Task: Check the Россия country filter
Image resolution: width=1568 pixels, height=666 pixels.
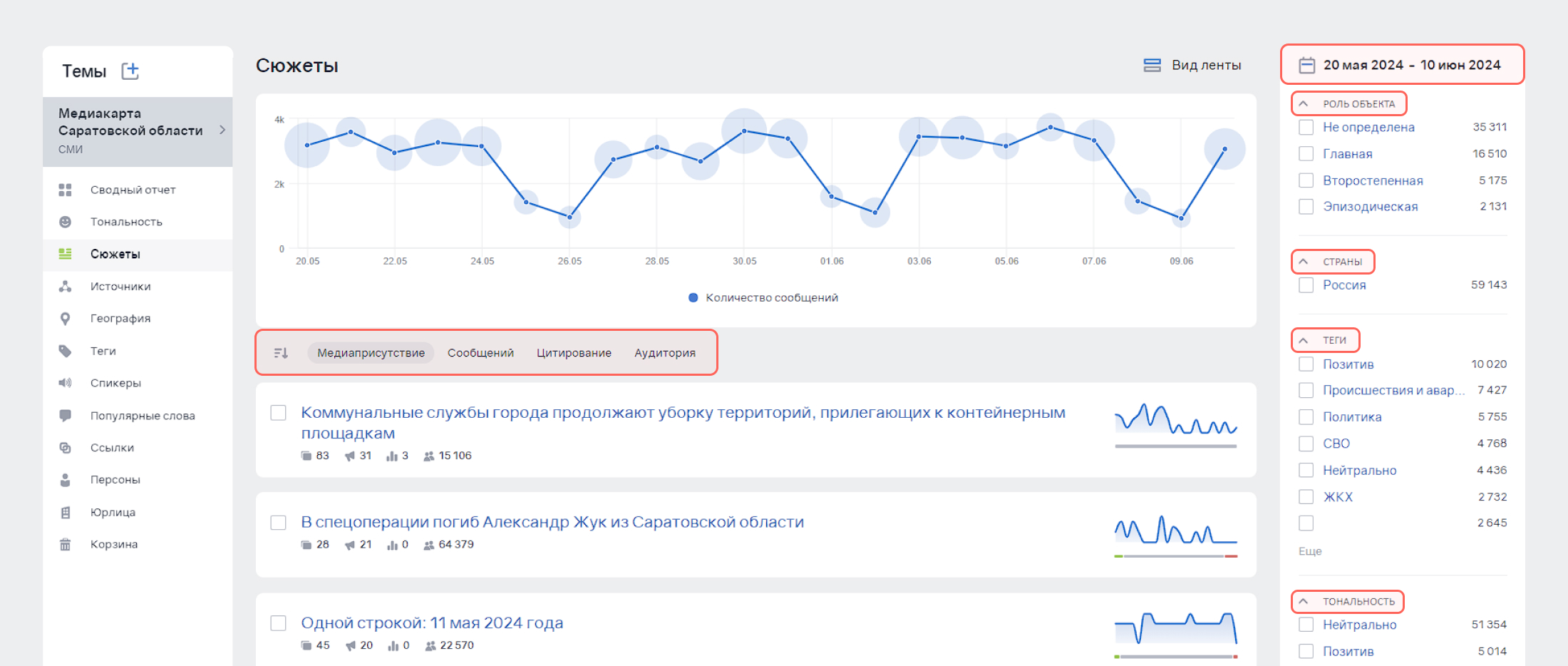Action: [1306, 285]
